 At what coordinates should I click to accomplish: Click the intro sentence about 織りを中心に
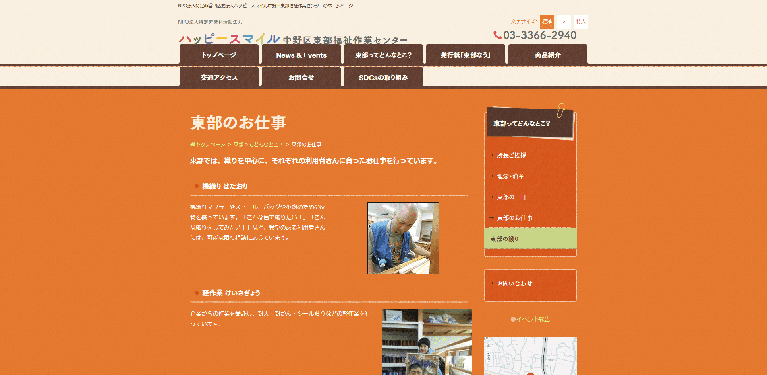click(x=314, y=160)
